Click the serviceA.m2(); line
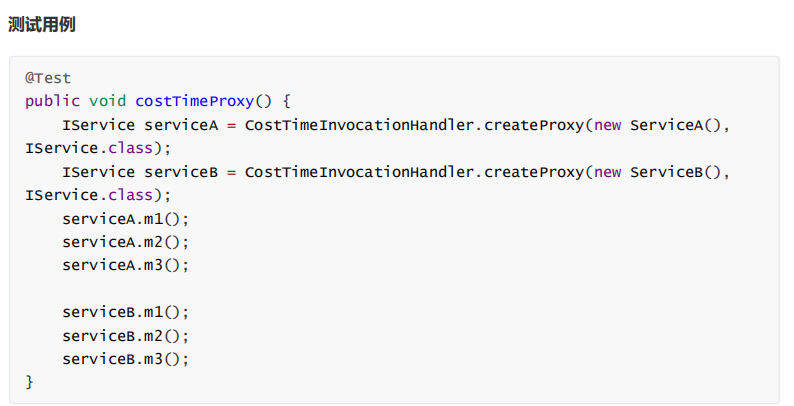Image resolution: width=794 pixels, height=406 pixels. (x=125, y=242)
